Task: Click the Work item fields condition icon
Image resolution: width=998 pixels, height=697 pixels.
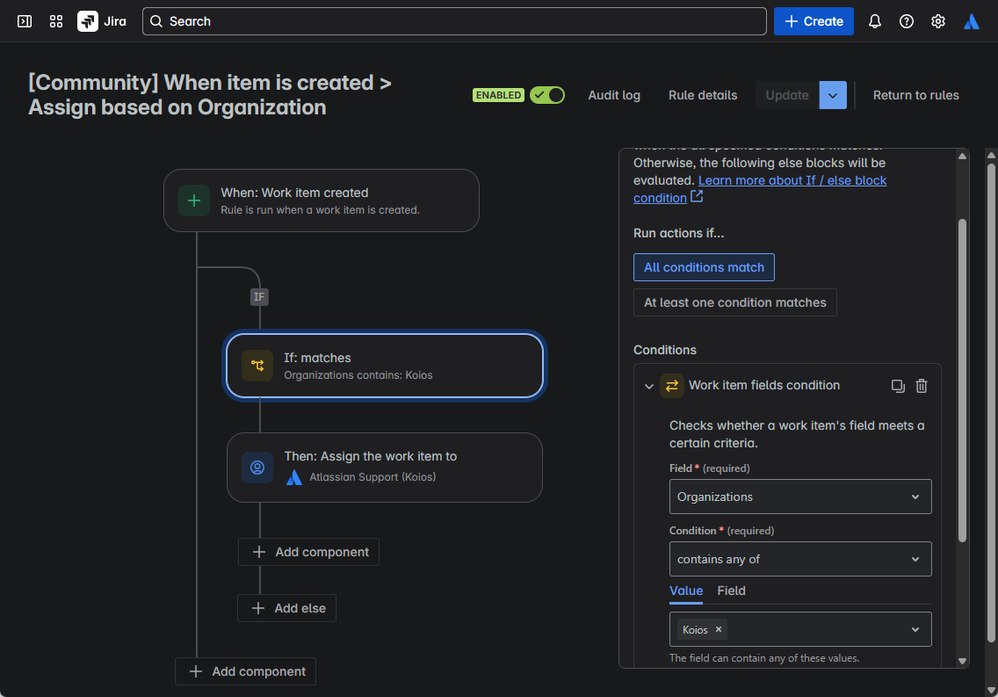Action: pyautogui.click(x=671, y=386)
